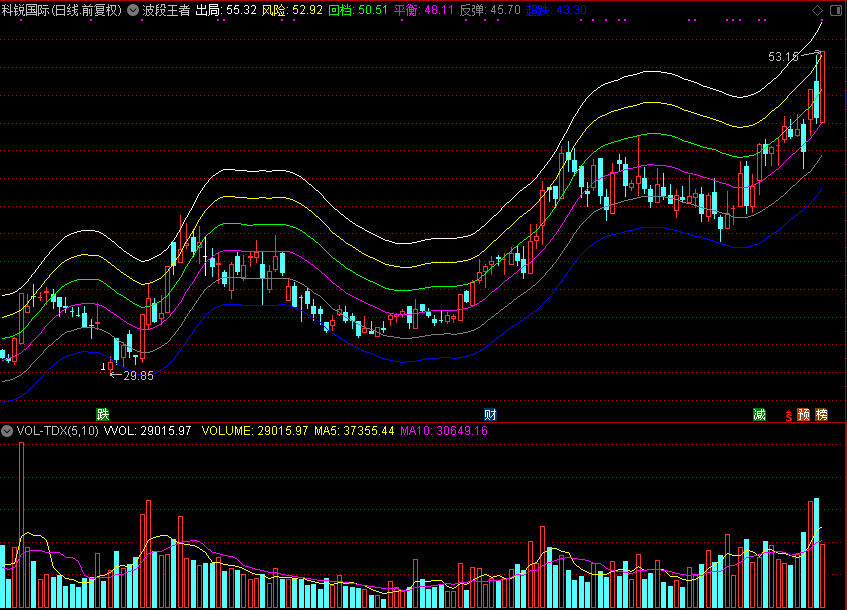847x610 pixels.
Task: Click the 29.85 low price label
Action: (139, 376)
